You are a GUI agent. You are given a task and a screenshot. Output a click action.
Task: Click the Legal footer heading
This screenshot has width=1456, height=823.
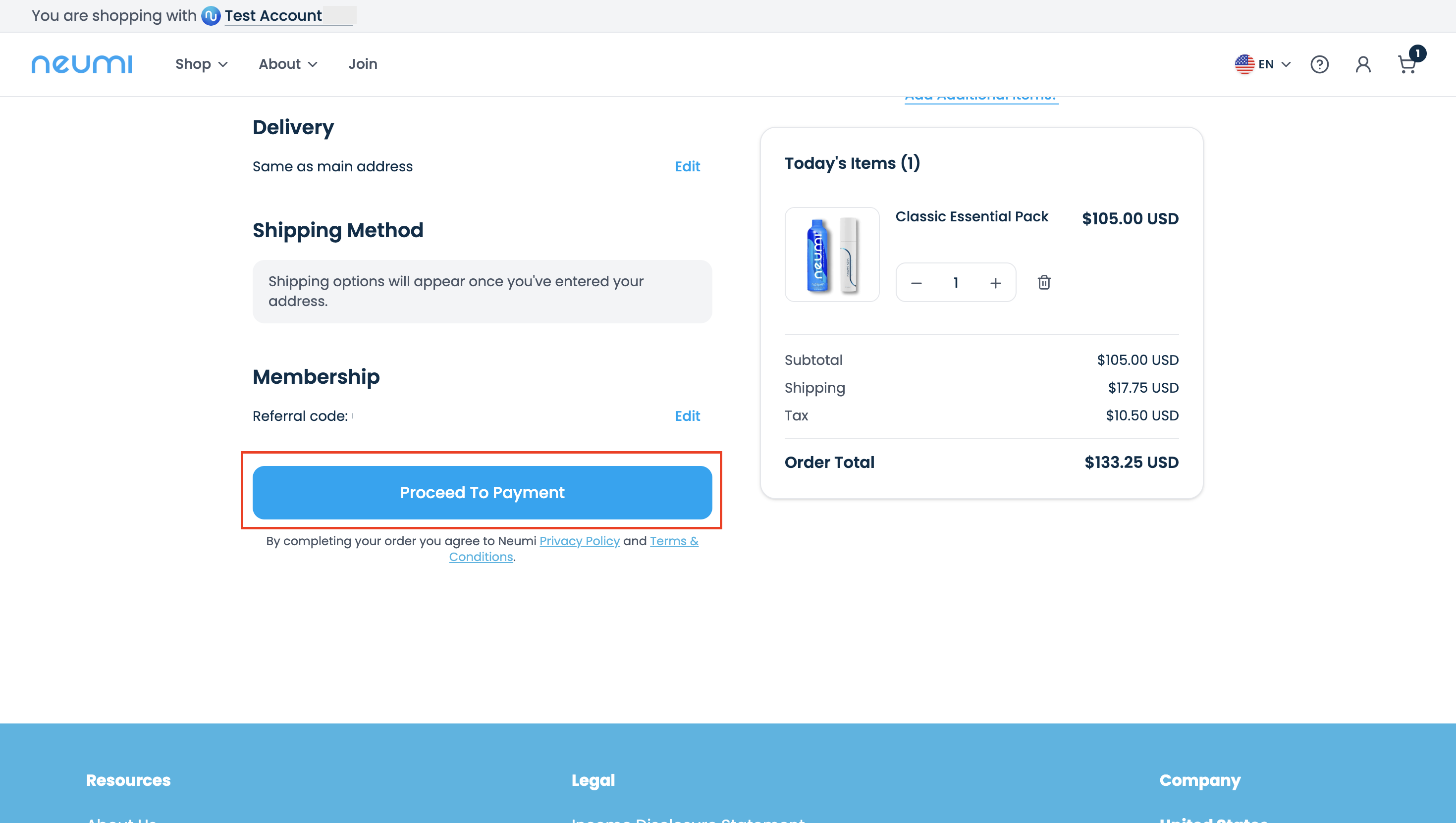[593, 780]
